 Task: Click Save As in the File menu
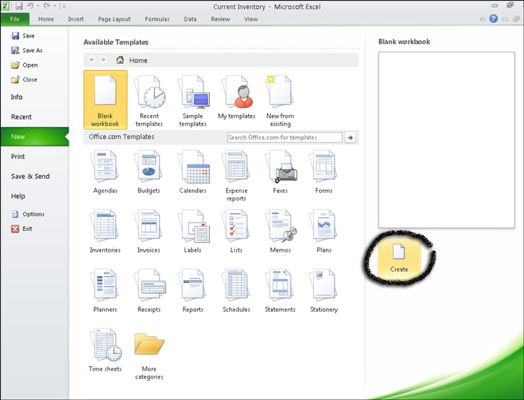tap(27, 50)
